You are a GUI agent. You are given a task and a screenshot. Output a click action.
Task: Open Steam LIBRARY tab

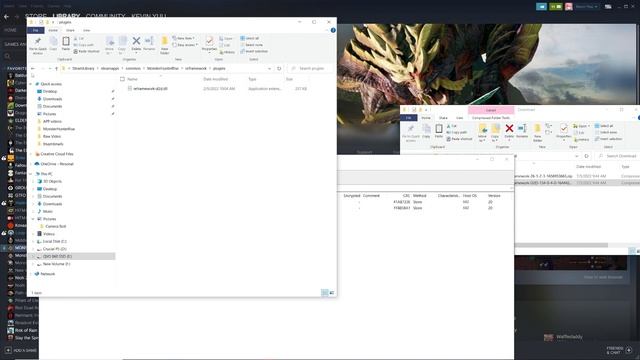[66, 16]
